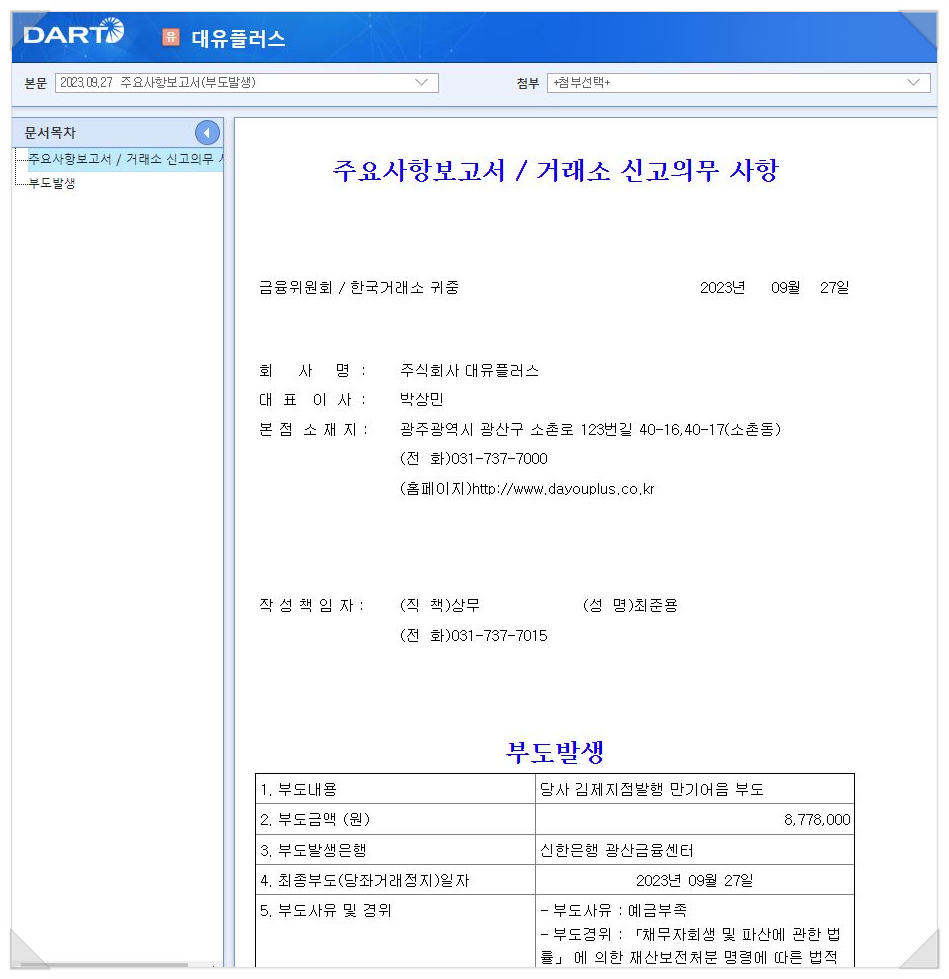Click the 본 점 소 재 지 label

313,429
